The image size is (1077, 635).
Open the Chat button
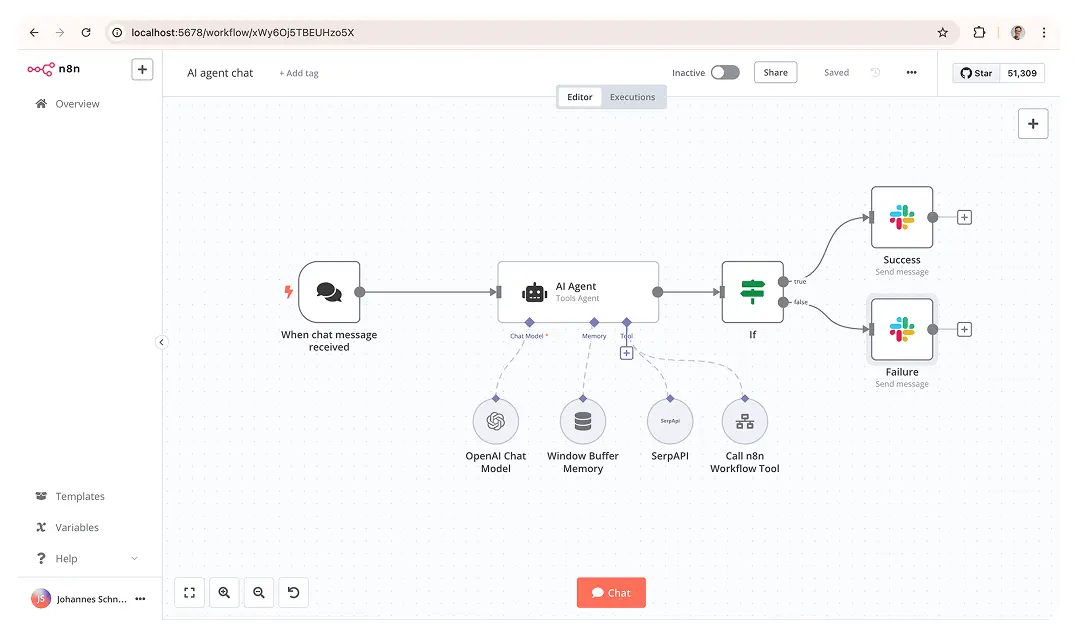point(611,592)
